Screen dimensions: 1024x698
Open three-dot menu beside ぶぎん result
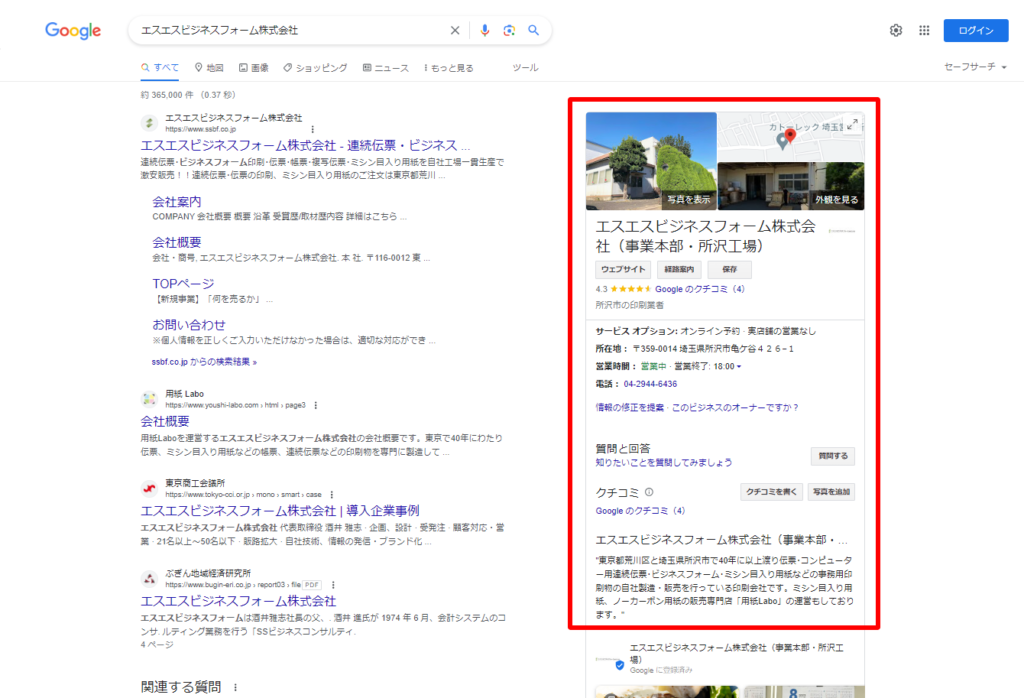pyautogui.click(x=333, y=585)
